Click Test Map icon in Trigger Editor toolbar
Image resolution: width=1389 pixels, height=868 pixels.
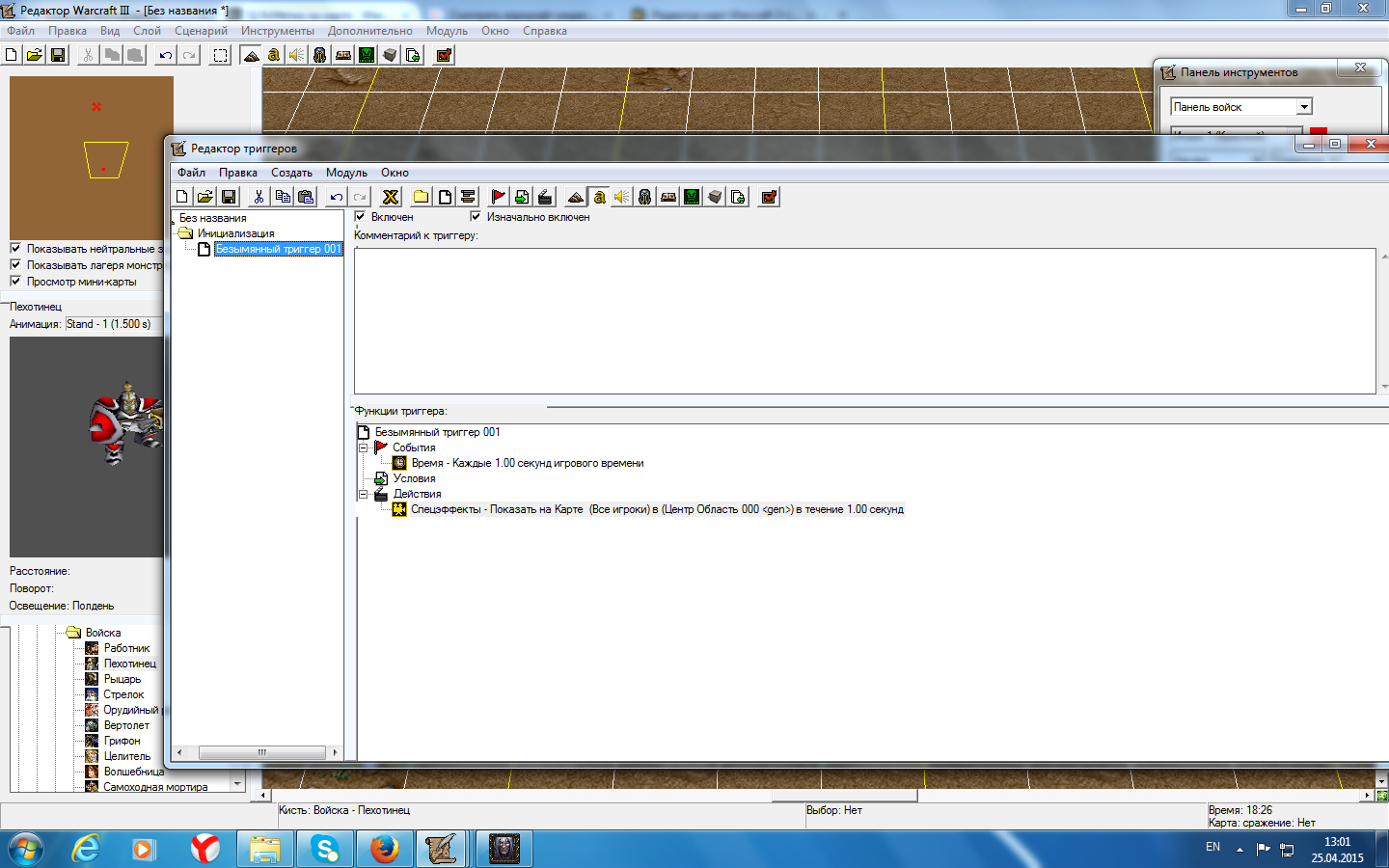[769, 197]
